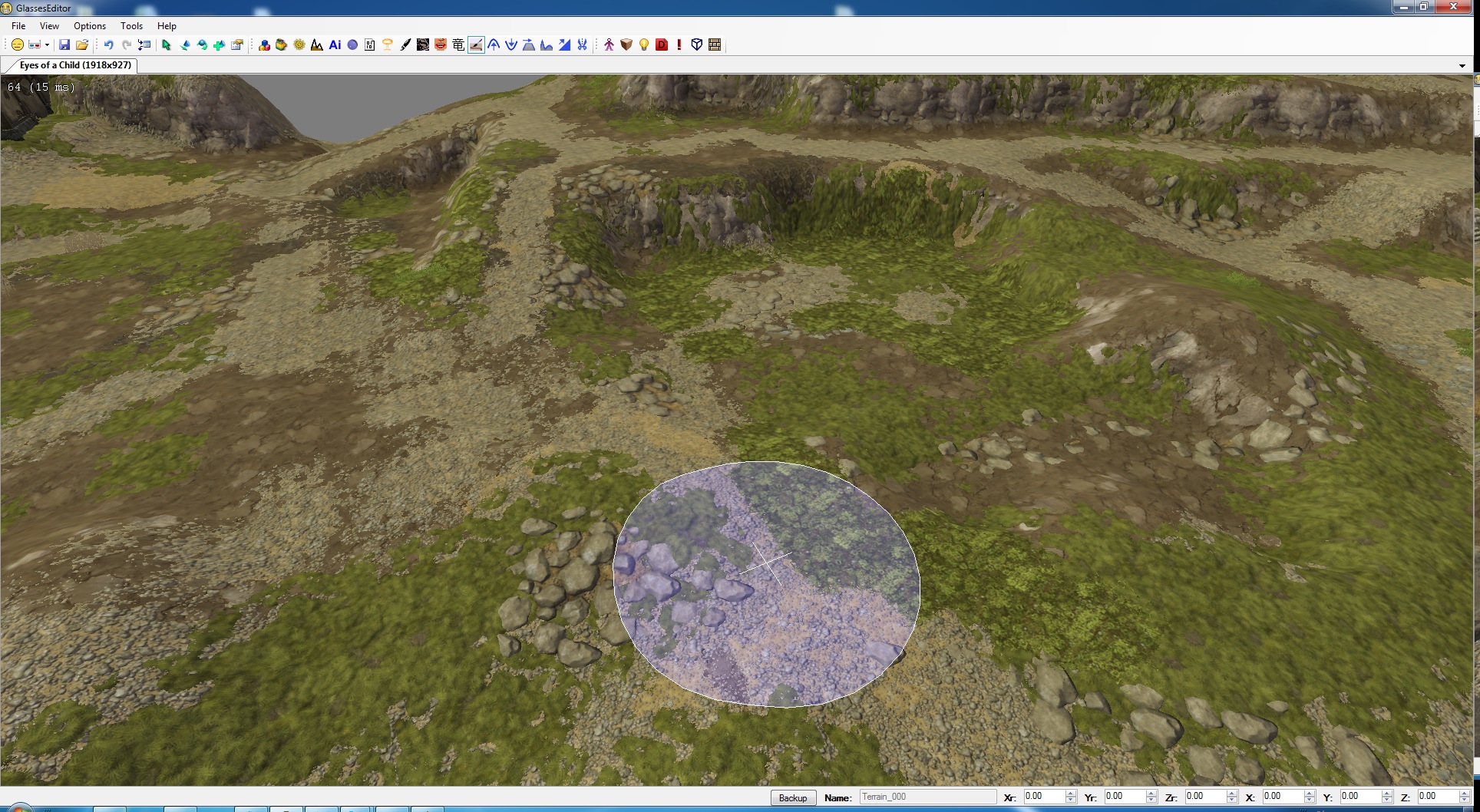Click the yellow lightbulb light icon

pyautogui.click(x=644, y=45)
